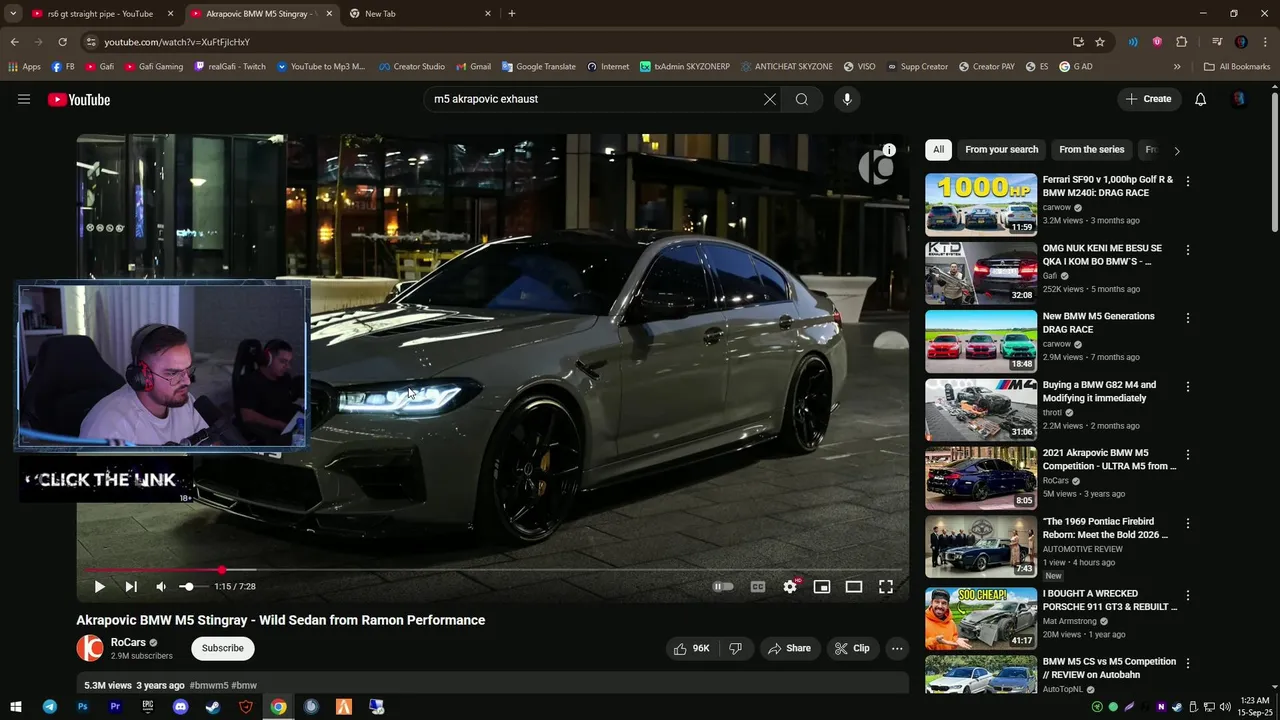Open the 'Google Translate' bookmark
The height and width of the screenshot is (720, 1280).
point(538,67)
